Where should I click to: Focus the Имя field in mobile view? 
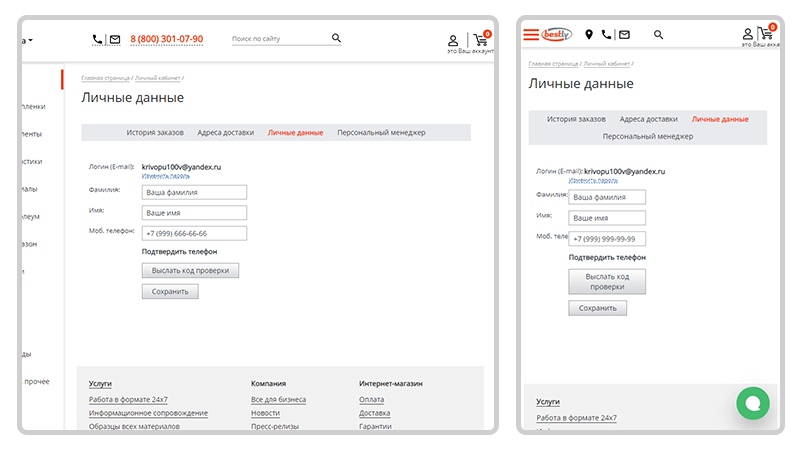(x=607, y=218)
